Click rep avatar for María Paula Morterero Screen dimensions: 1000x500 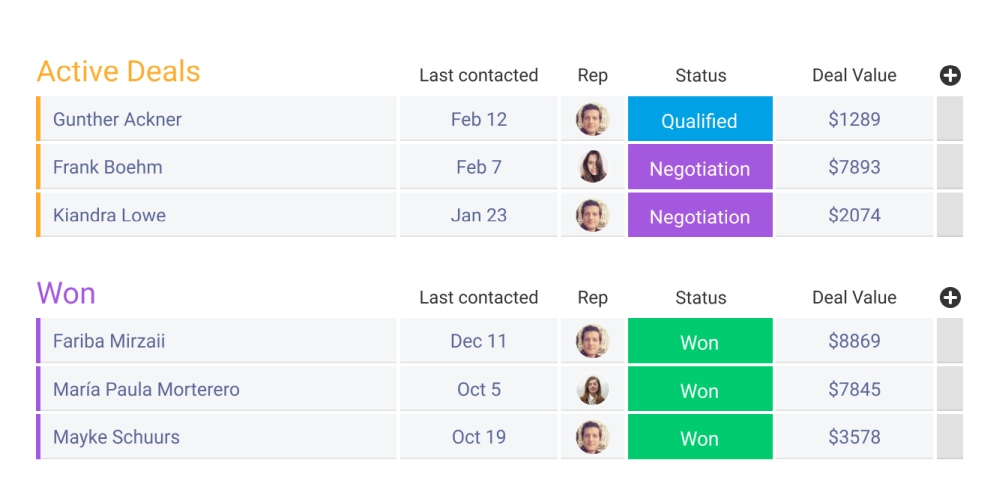pyautogui.click(x=592, y=389)
